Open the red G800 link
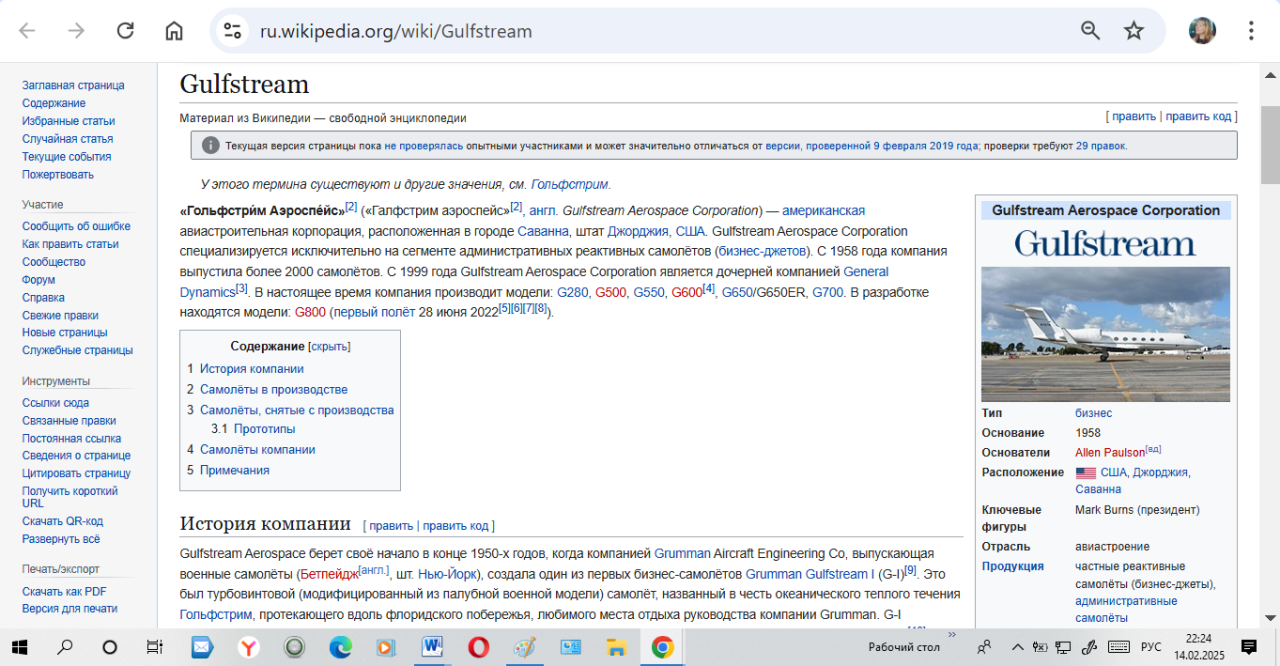This screenshot has width=1280, height=666. click(310, 312)
